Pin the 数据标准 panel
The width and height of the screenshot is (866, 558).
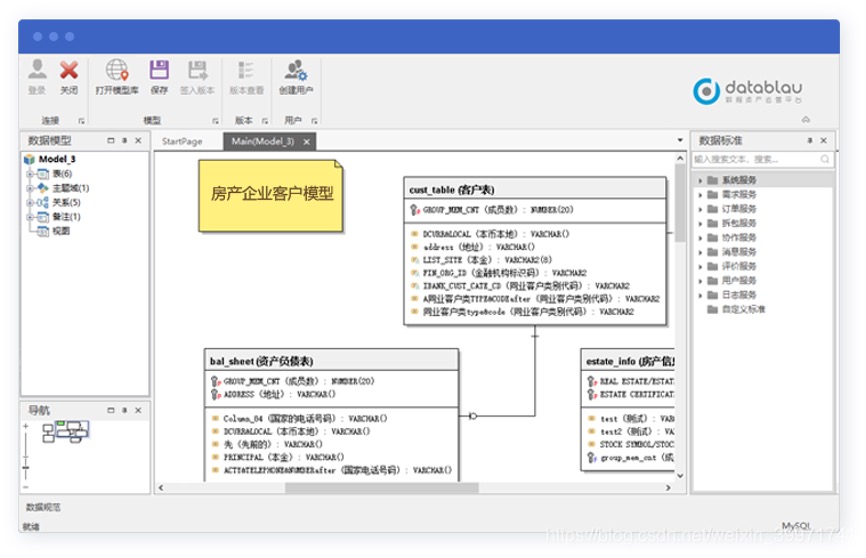[810, 140]
